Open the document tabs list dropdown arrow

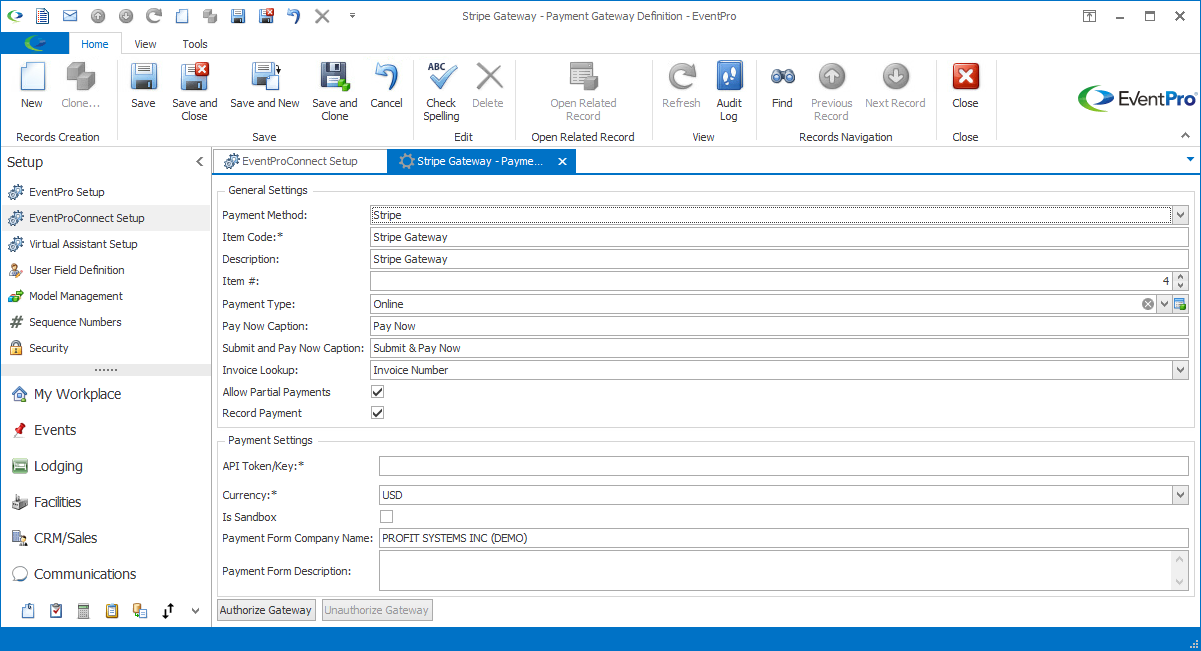[1190, 159]
